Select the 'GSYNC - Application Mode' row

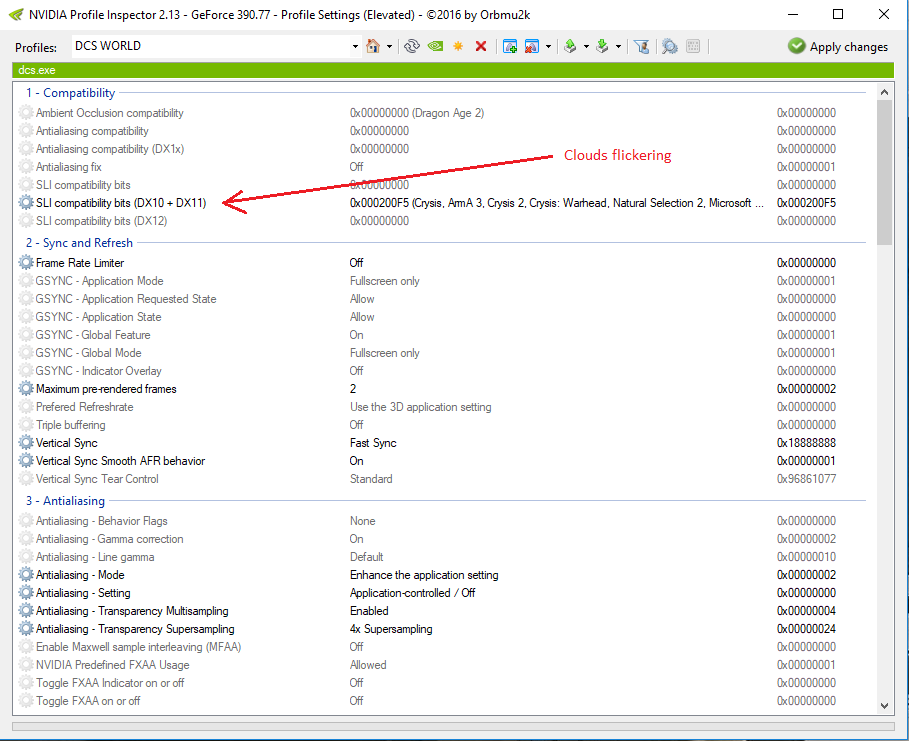tap(443, 281)
